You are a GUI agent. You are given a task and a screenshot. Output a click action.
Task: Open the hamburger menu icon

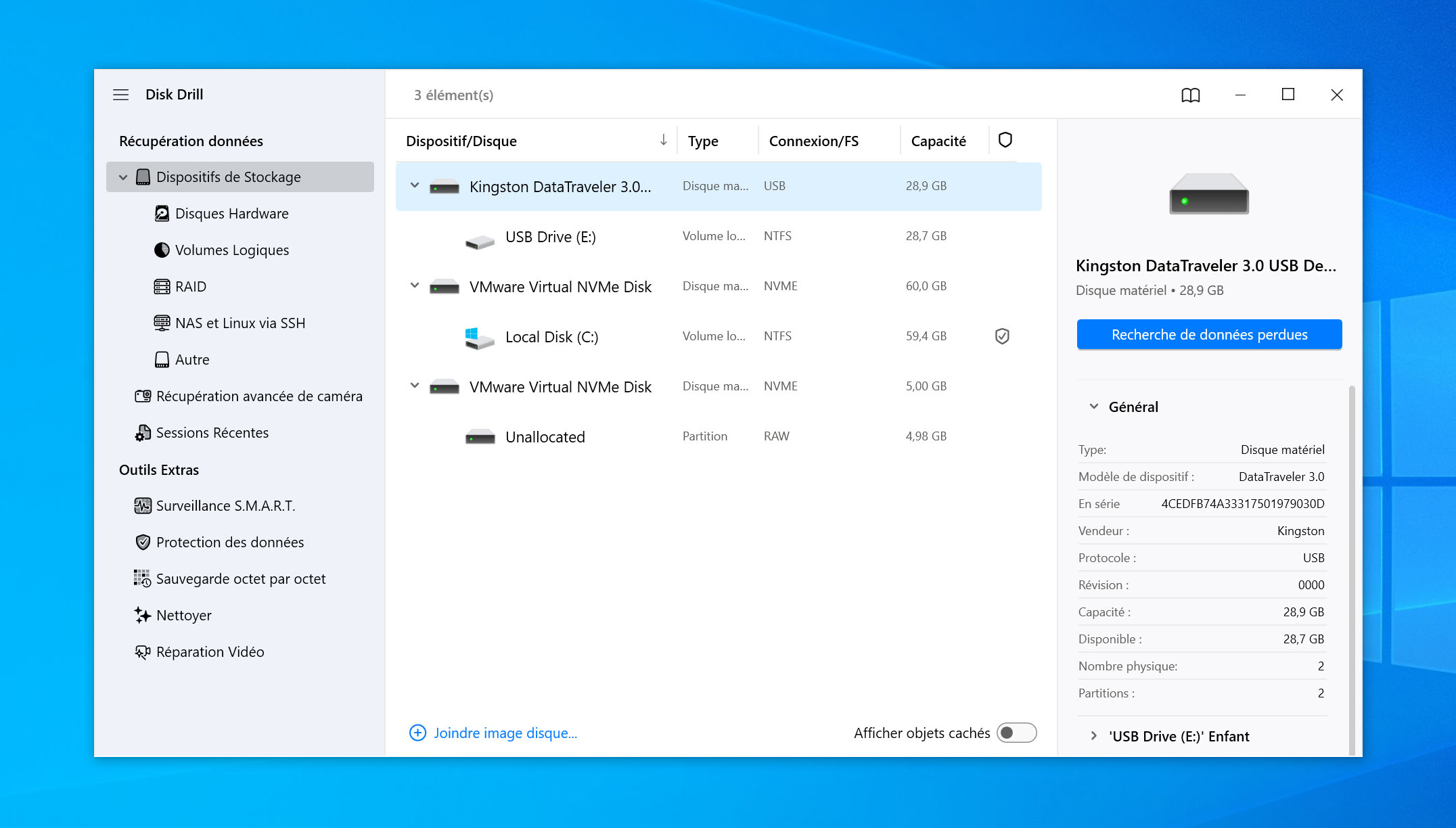coord(120,95)
